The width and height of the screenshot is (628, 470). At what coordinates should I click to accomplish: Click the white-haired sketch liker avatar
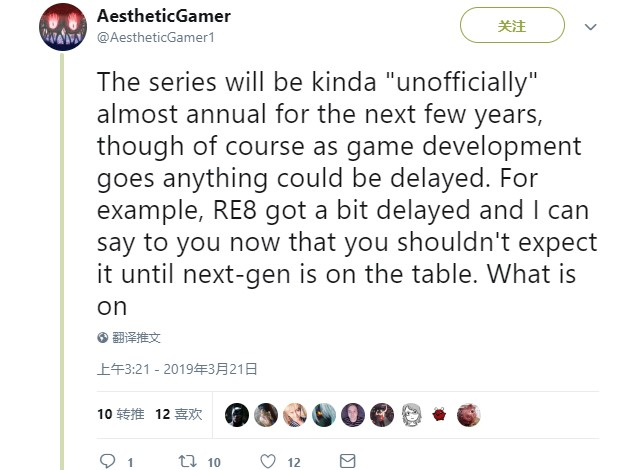pos(411,414)
